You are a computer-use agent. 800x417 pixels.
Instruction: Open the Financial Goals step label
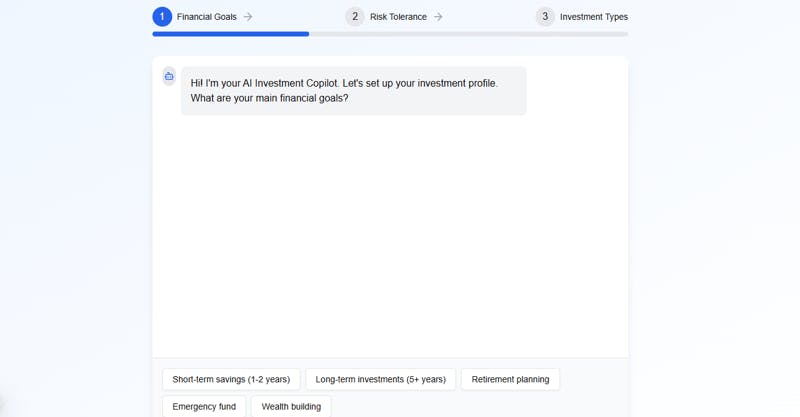[207, 17]
